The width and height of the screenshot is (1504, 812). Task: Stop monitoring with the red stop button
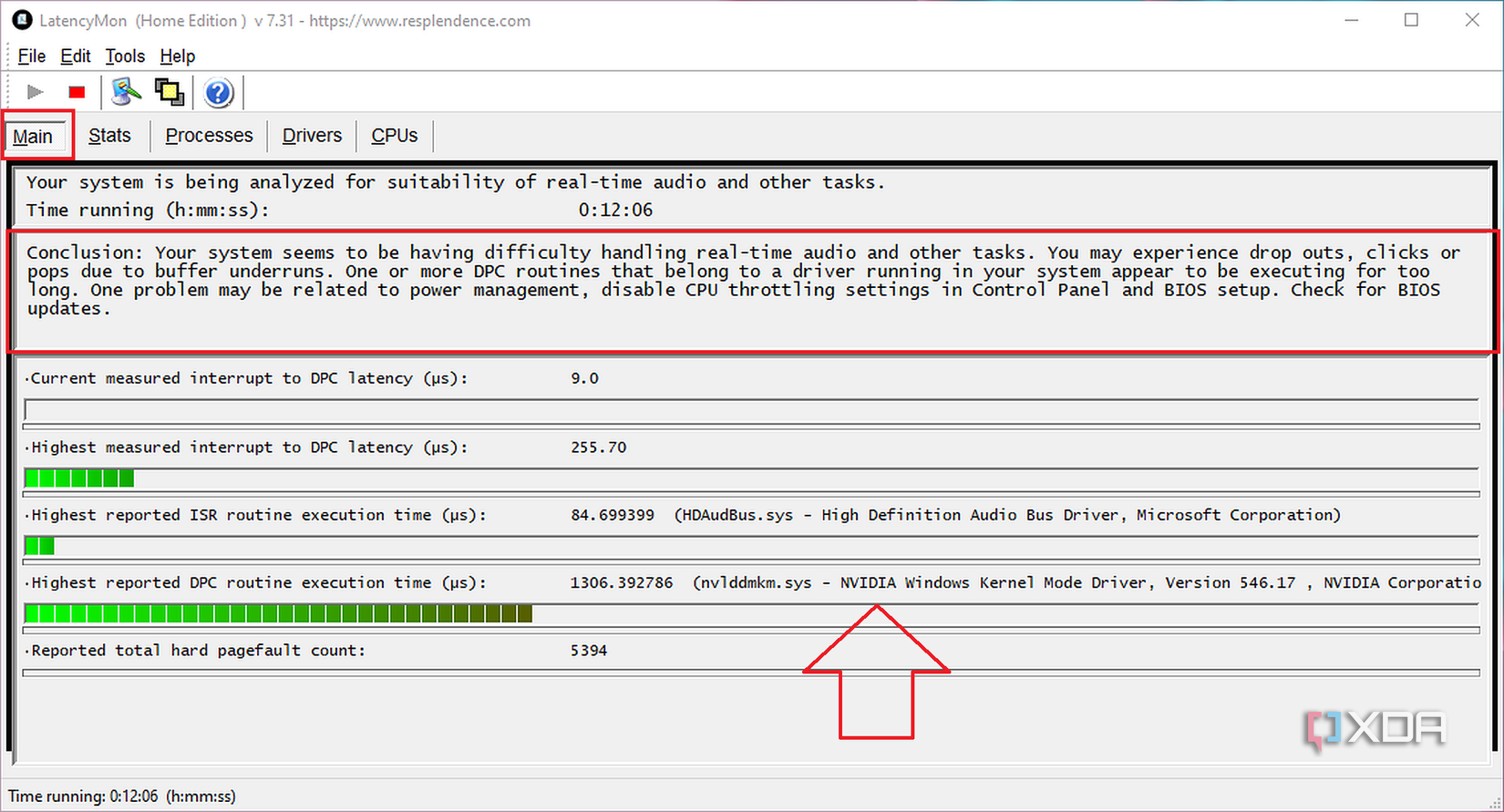(x=77, y=92)
